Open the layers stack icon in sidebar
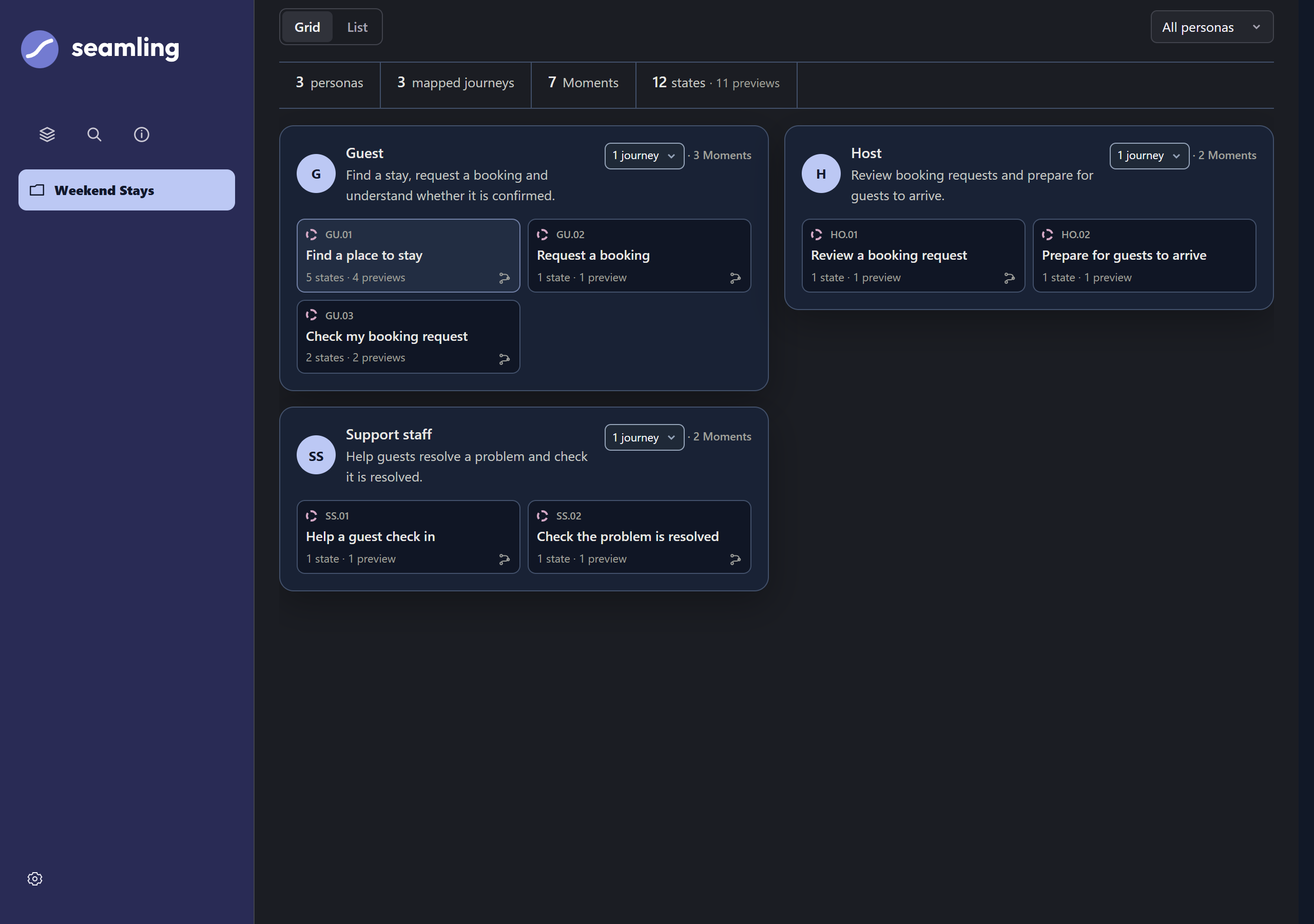This screenshot has width=1314, height=924. pyautogui.click(x=47, y=134)
